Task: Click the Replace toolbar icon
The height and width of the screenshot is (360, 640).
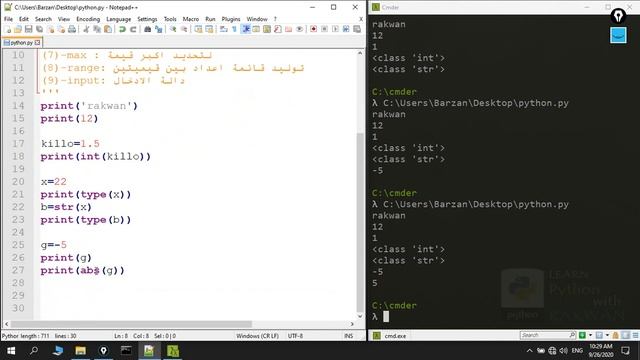Action: (x=158, y=29)
